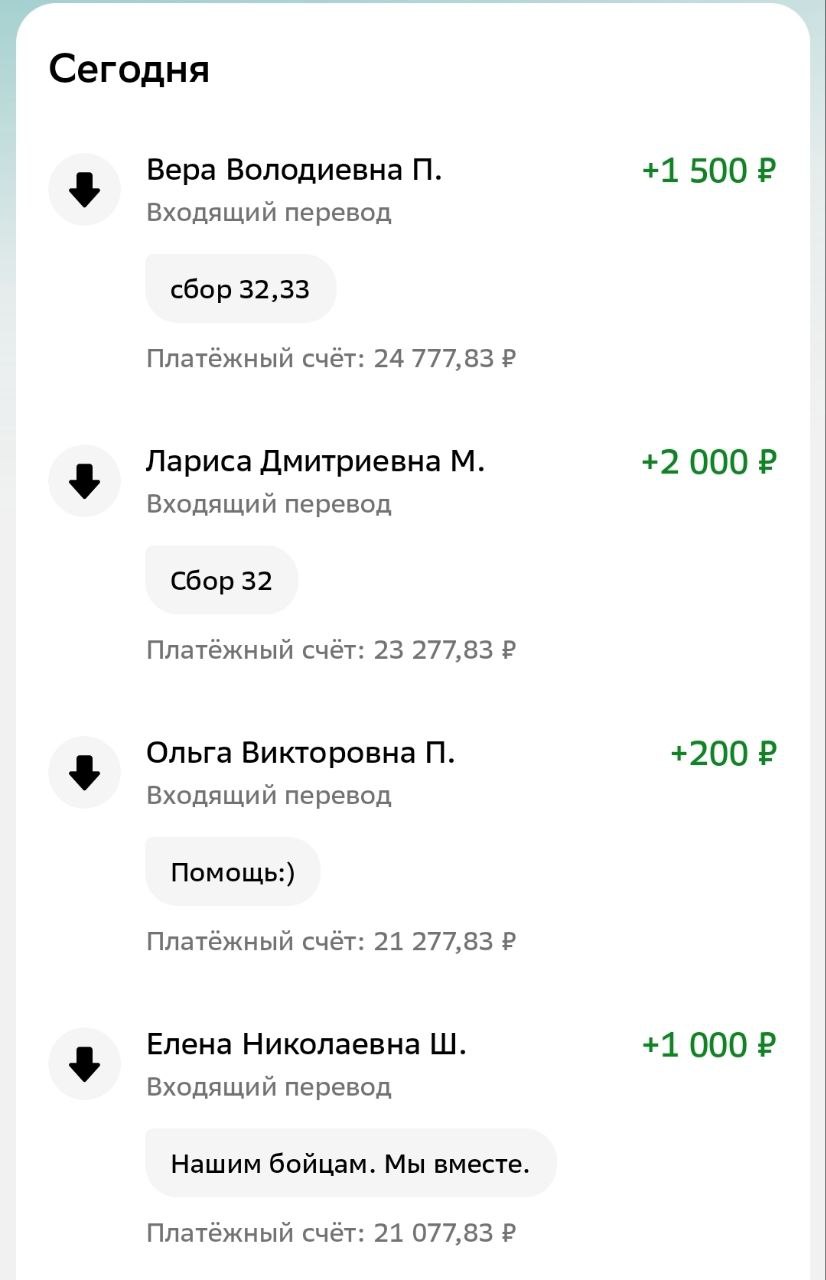Click the balance line showing 21 077,83 ₽
Viewport: 826px width, 1280px height.
click(x=331, y=1233)
